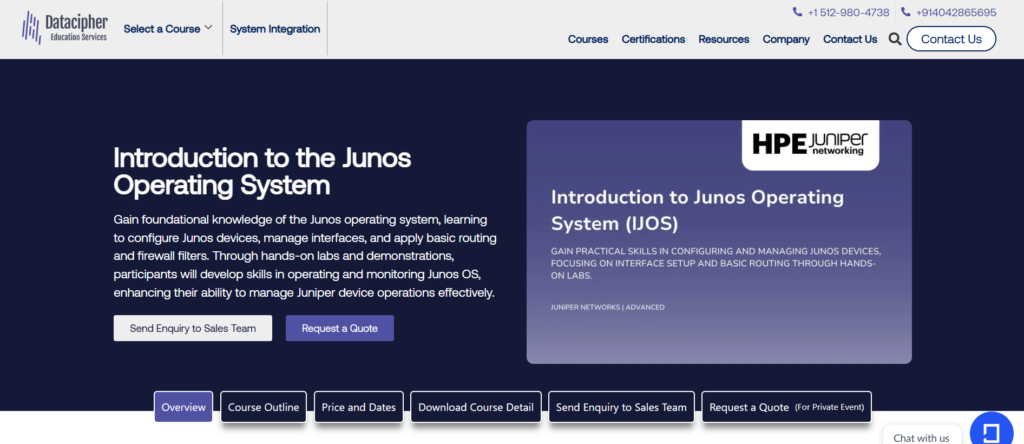This screenshot has height=444, width=1024.
Task: Click the Datacipher Education Services logo
Action: pos(65,28)
